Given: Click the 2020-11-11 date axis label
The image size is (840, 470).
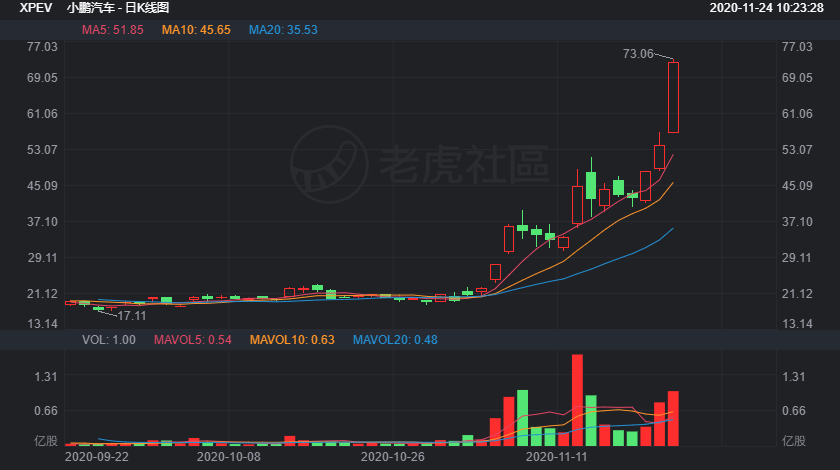Looking at the screenshot, I should pos(557,457).
